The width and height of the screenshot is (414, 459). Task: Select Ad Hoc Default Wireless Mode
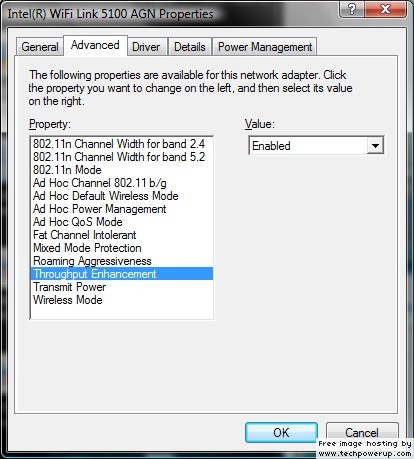click(122, 196)
